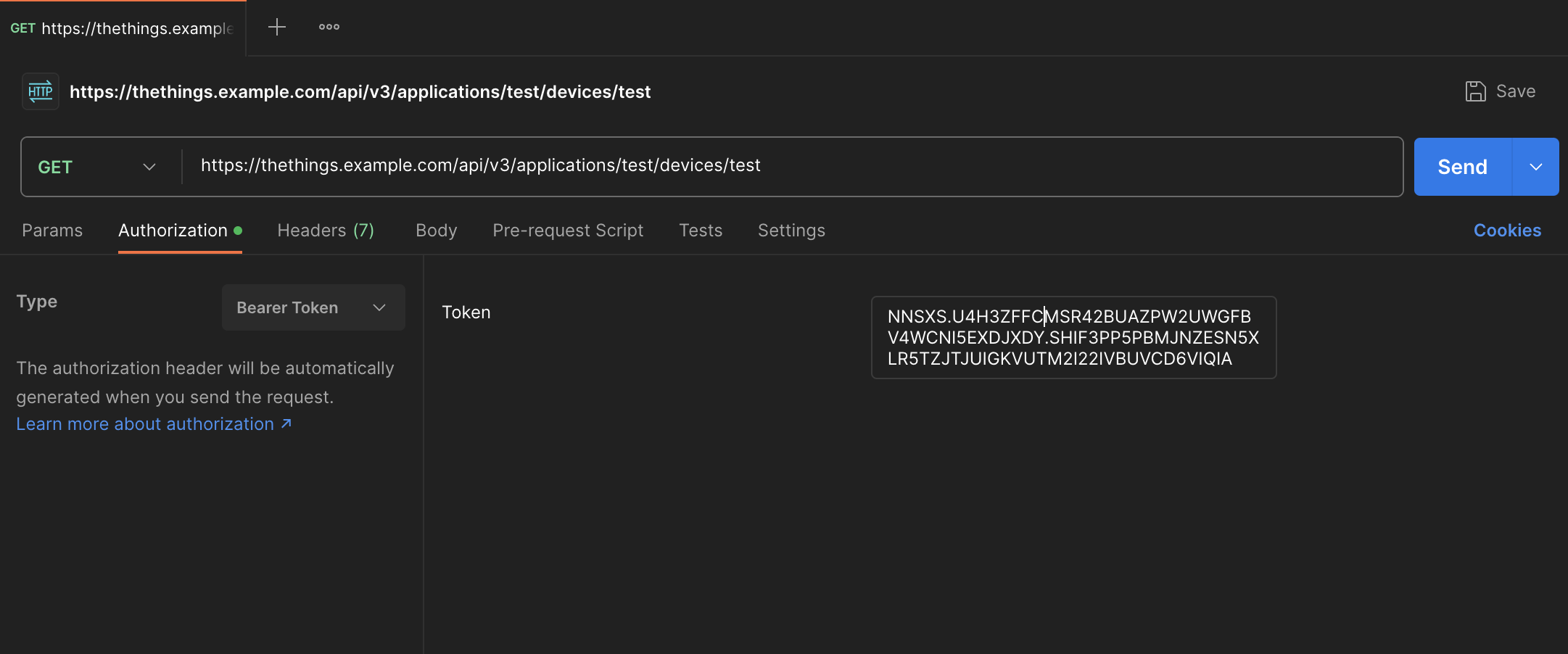The width and height of the screenshot is (1568, 654).
Task: Open the three-dot tab options menu
Action: coord(329,27)
